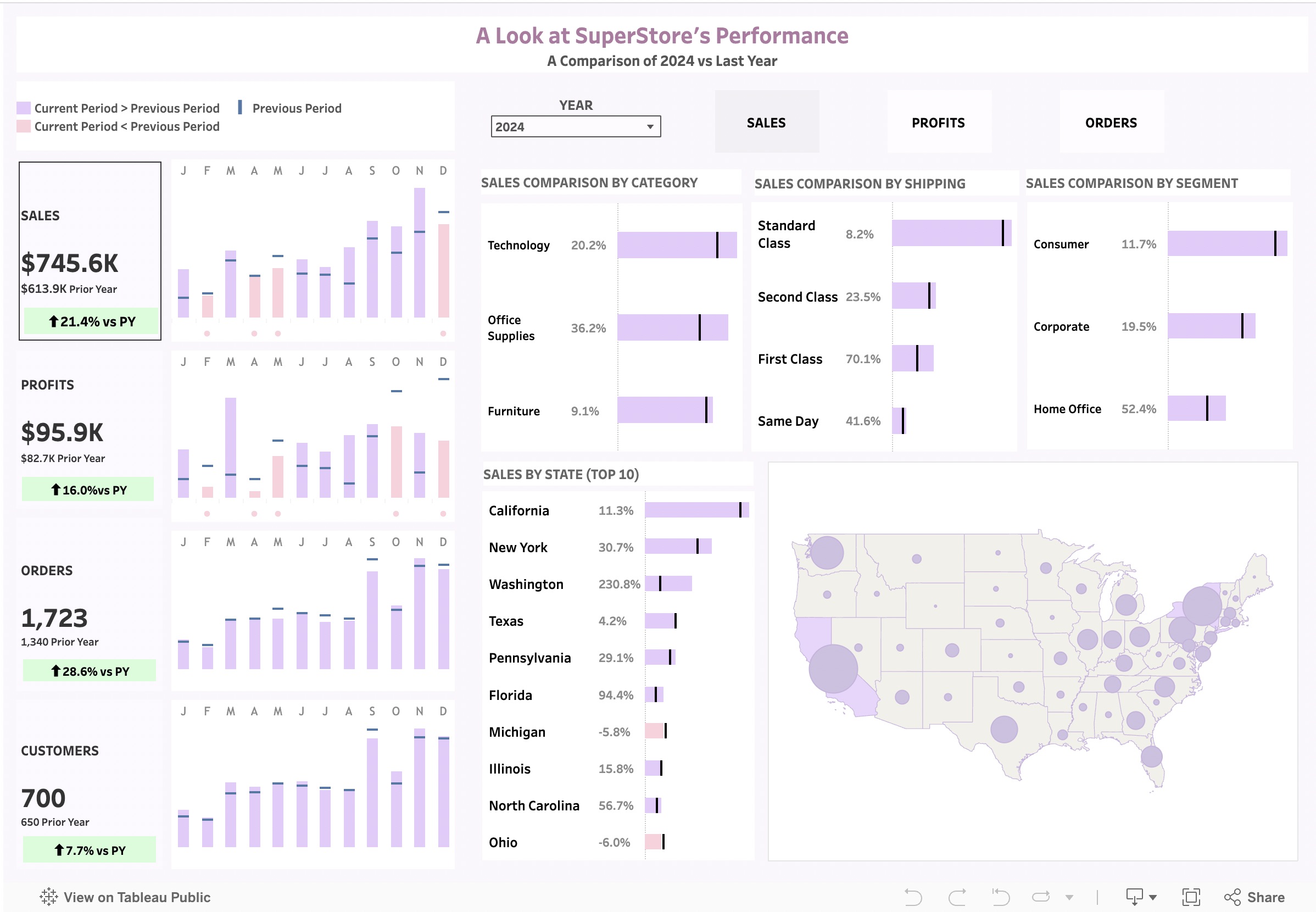The width and height of the screenshot is (1316, 912).
Task: Select the SALES metric button
Action: click(x=766, y=123)
